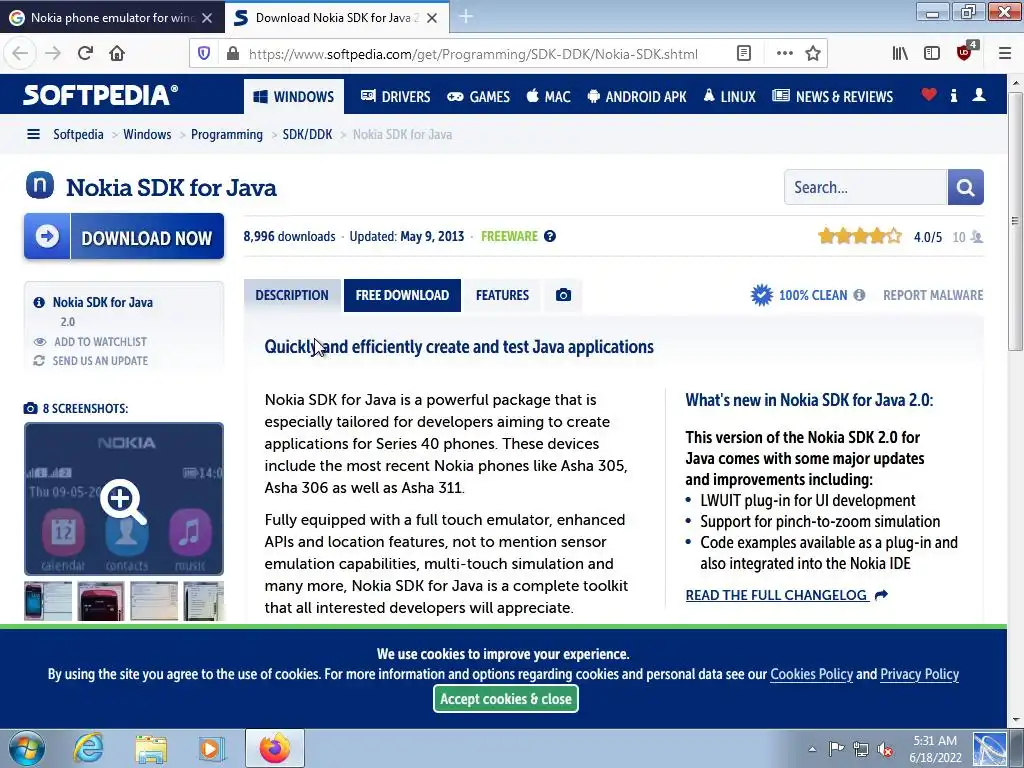Image resolution: width=1024 pixels, height=768 pixels.
Task: Open the Privacy Policy link
Action: click(920, 674)
